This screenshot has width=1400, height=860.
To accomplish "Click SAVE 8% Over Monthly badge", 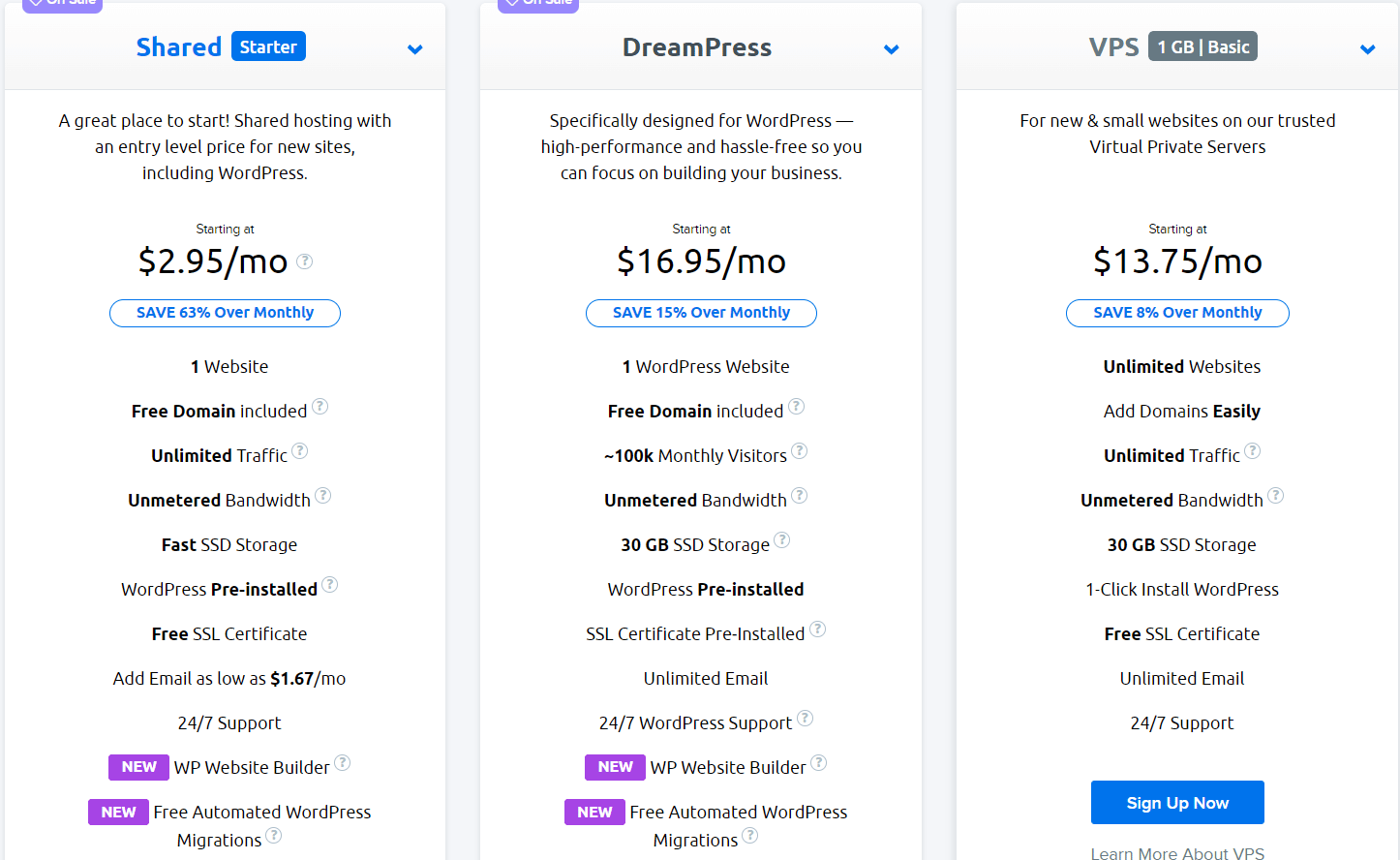I will click(x=1177, y=313).
